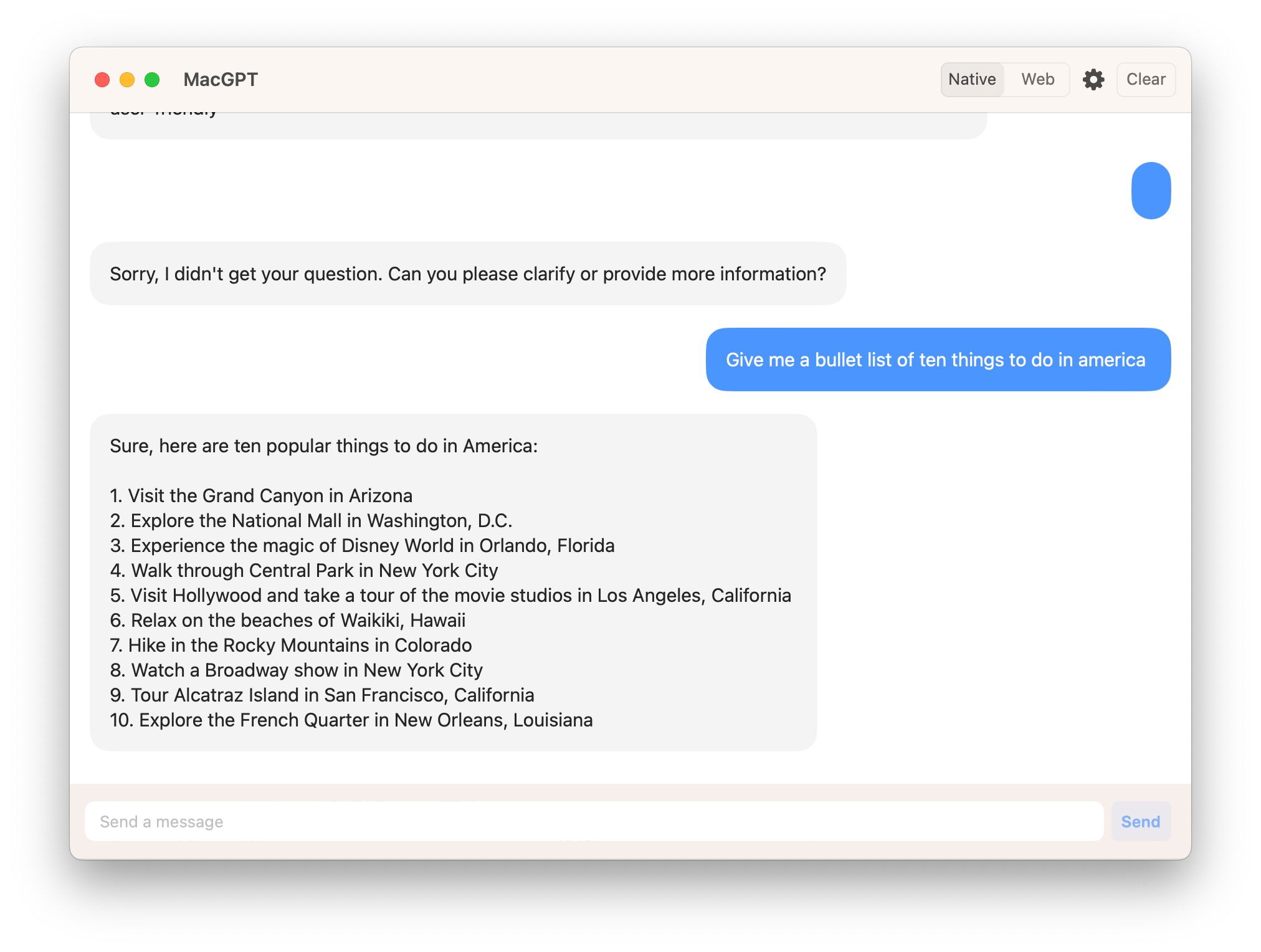Click the 'Watch a Broadway show' list line
The image size is (1261, 952).
(297, 670)
